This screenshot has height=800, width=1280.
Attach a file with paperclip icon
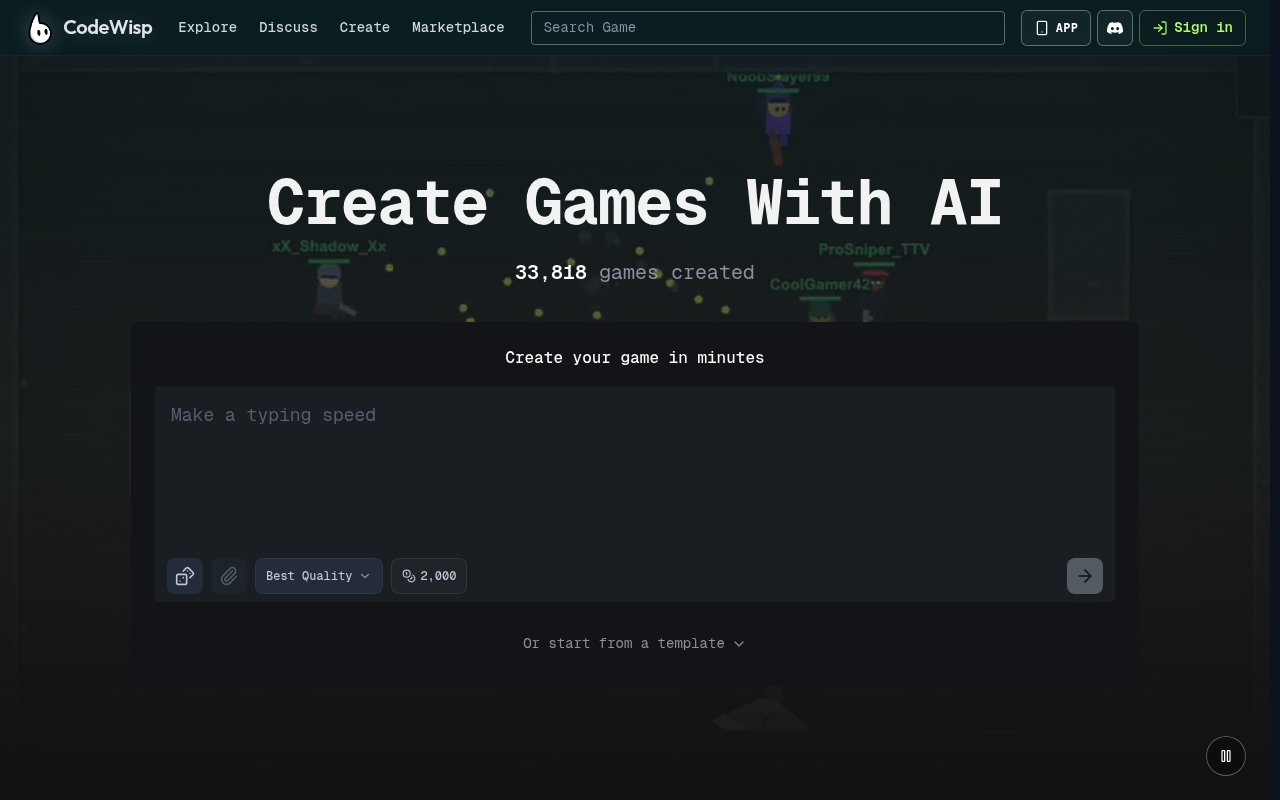229,576
